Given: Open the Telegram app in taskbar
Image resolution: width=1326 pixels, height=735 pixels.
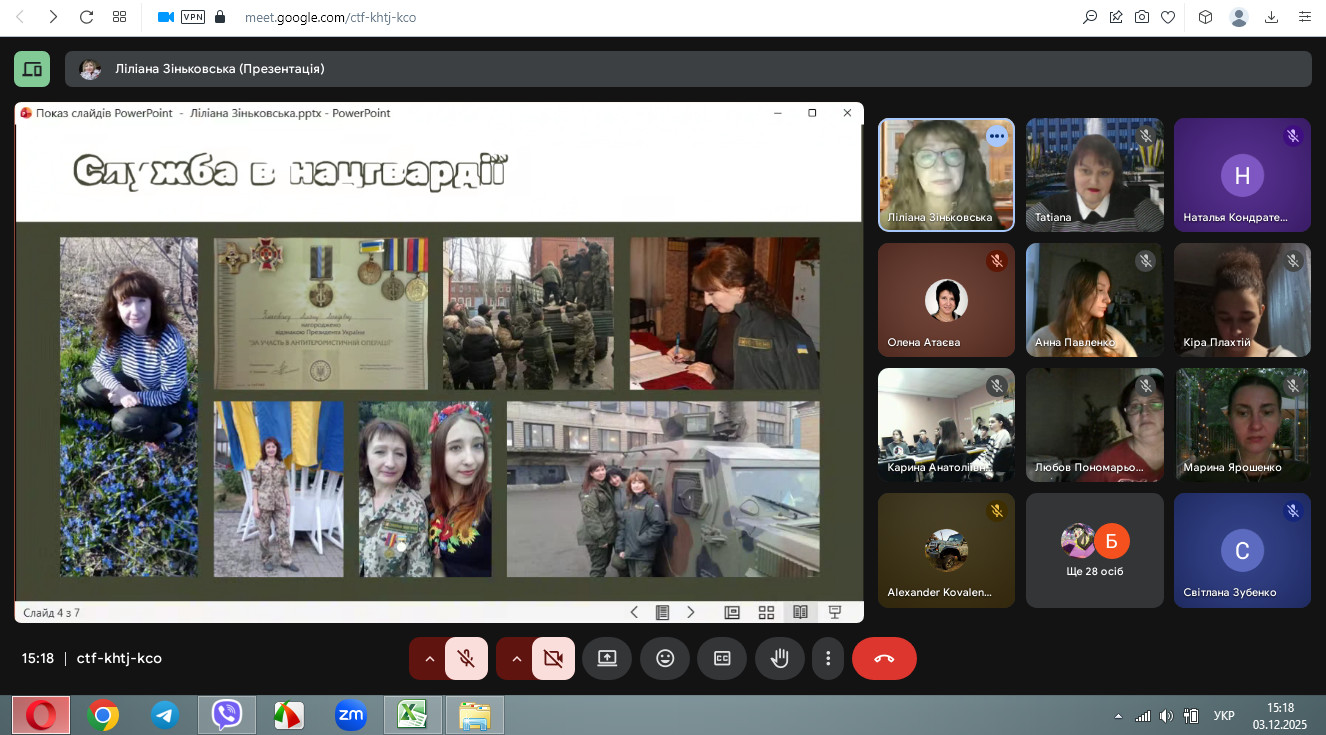Looking at the screenshot, I should (165, 715).
